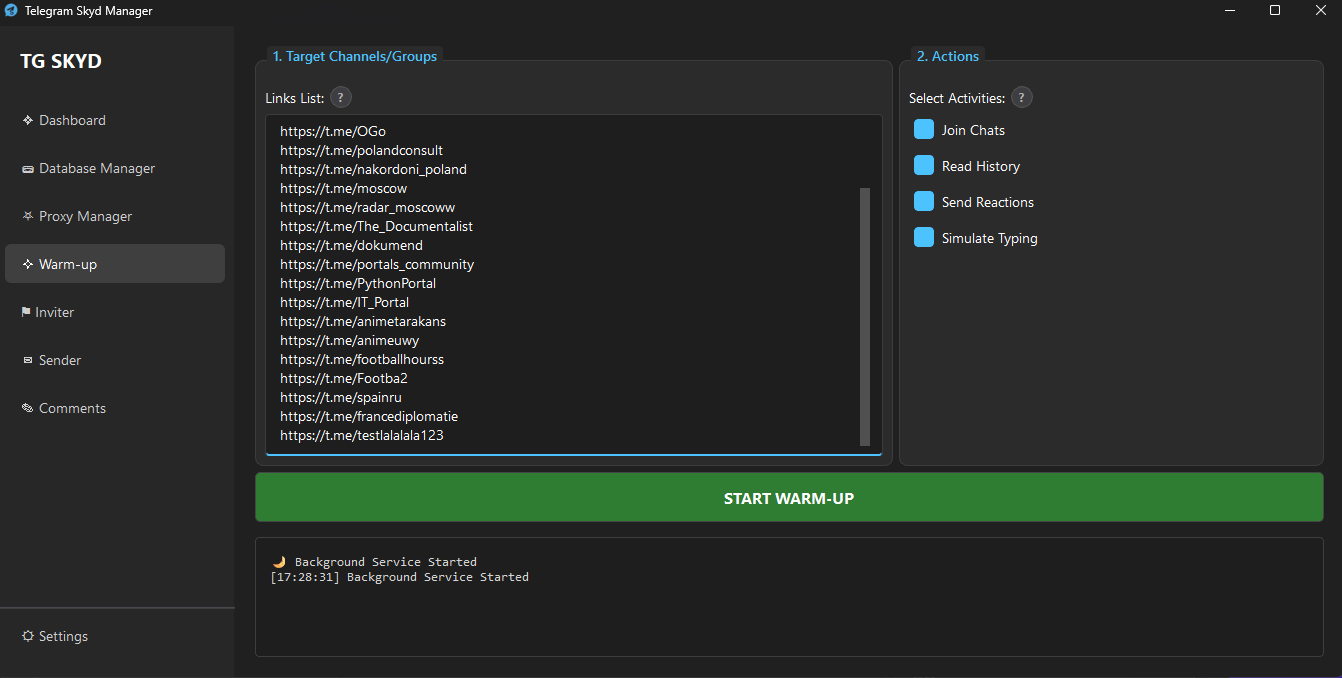Click the Sender envelope icon
The image size is (1342, 678).
pos(28,360)
